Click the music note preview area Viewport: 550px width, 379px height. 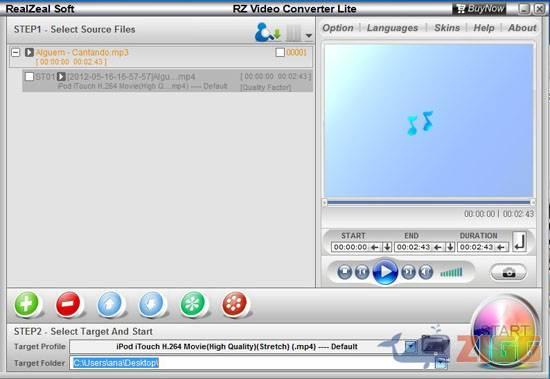click(429, 120)
